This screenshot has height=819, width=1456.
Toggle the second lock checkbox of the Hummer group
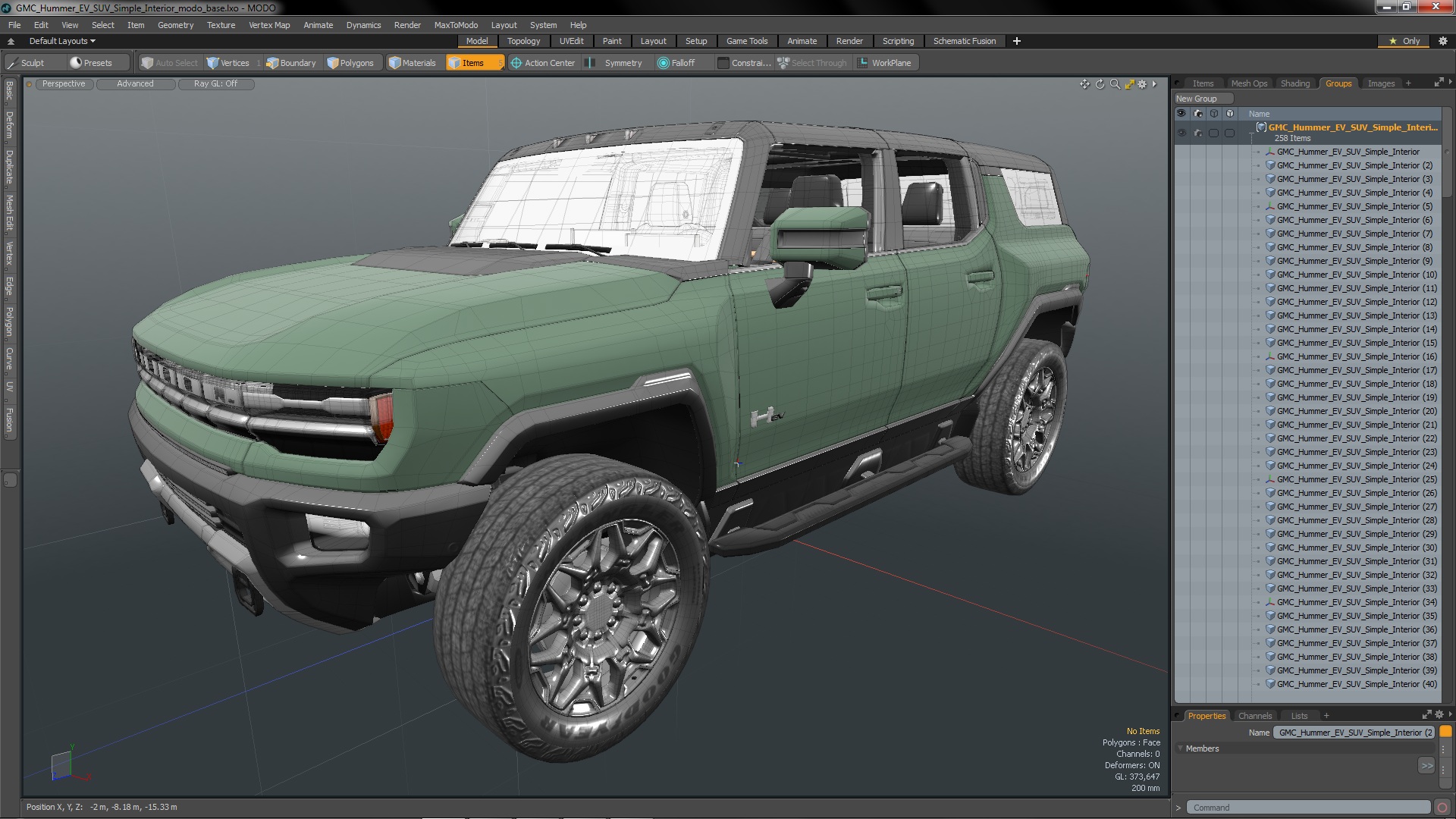point(1229,133)
